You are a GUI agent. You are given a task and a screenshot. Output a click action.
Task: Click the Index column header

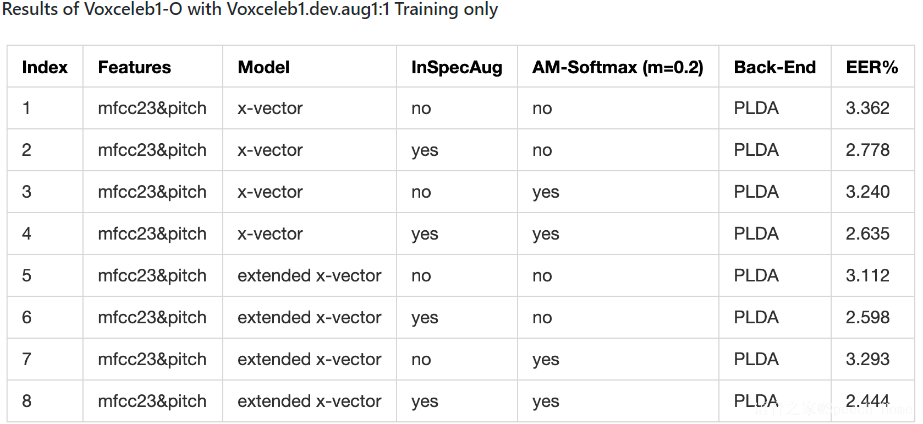(x=44, y=68)
